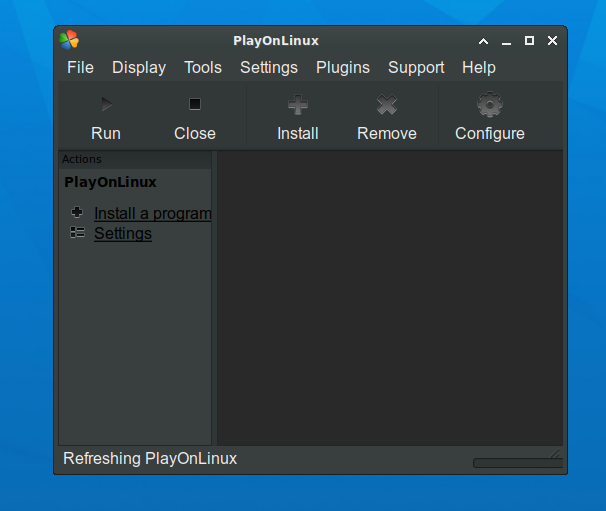The height and width of the screenshot is (511, 606).
Task: Follow the Install a program link
Action: tap(153, 213)
